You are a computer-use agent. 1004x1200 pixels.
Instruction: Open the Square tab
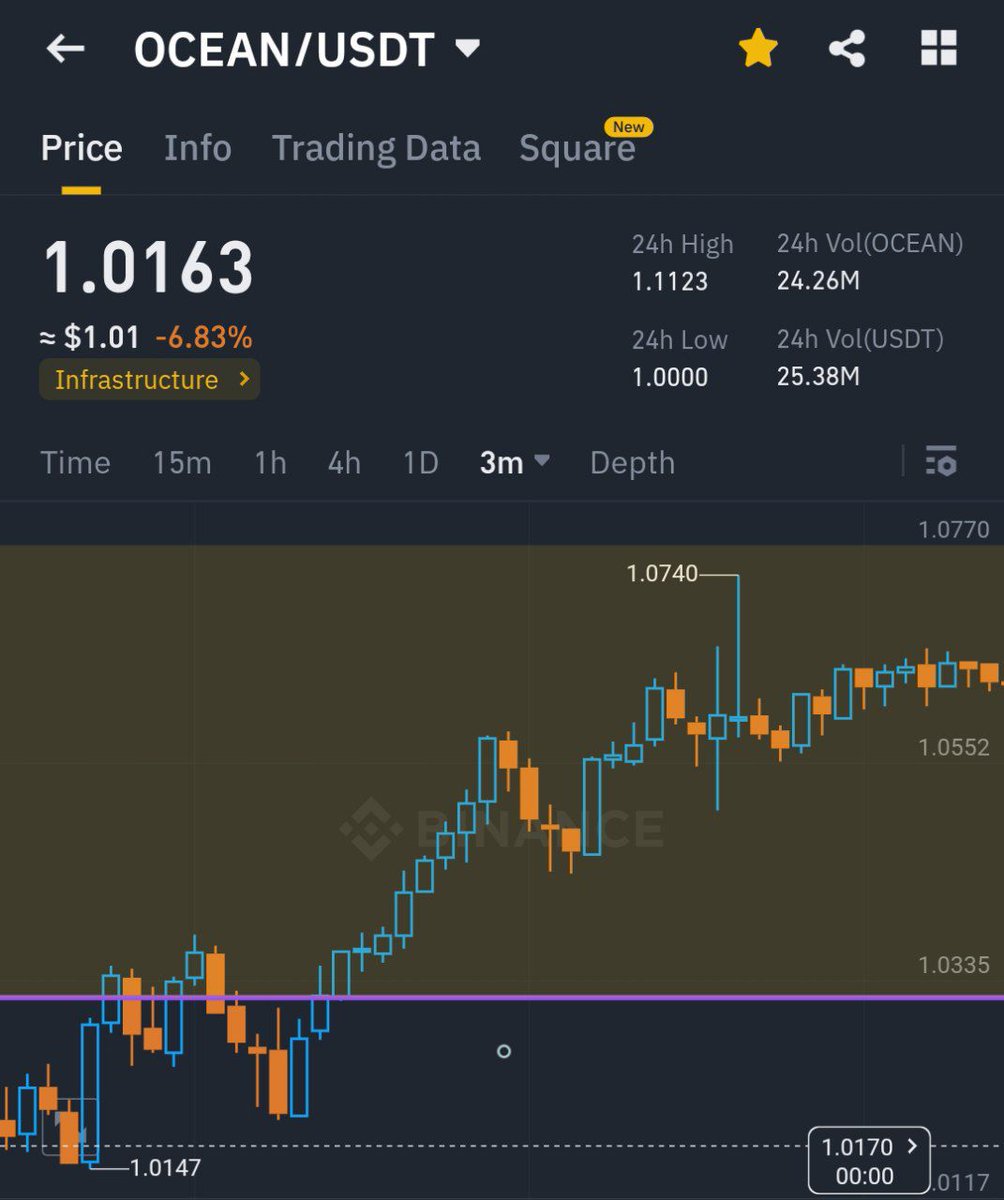click(x=578, y=148)
